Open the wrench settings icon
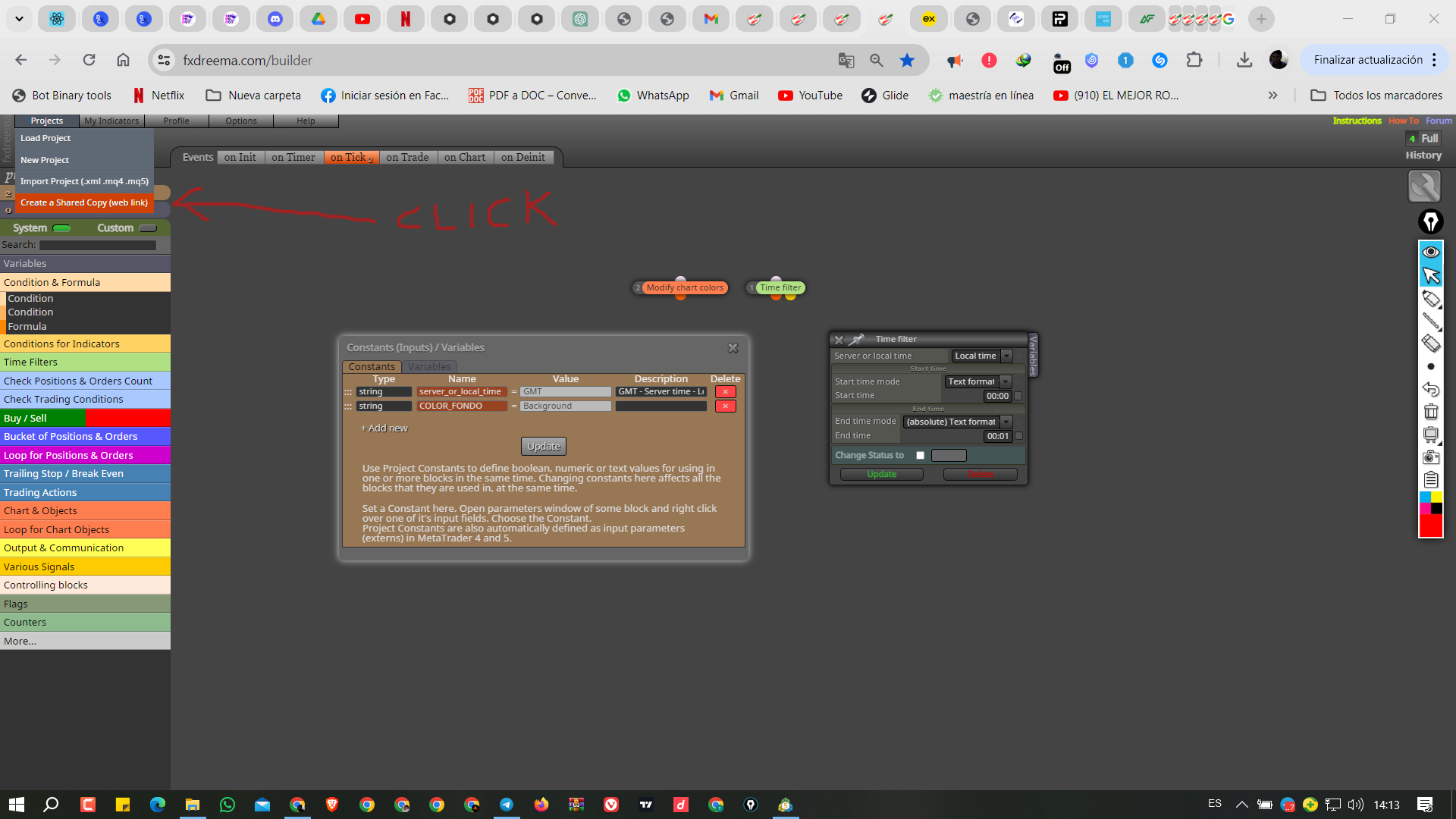Viewport: 1456px width, 819px height. pos(1424,186)
